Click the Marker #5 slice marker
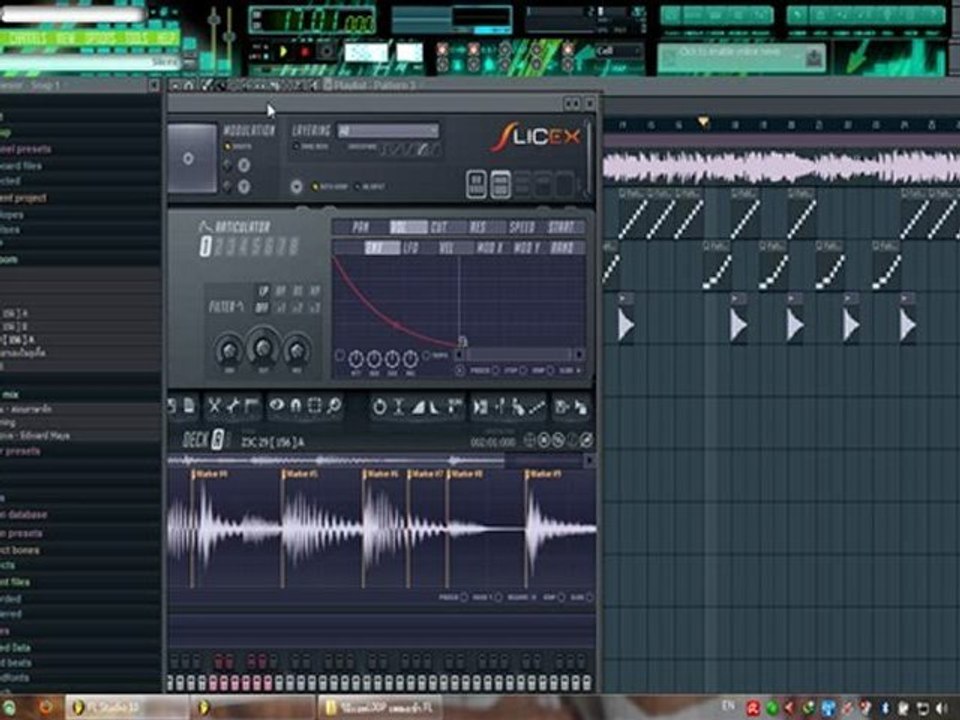This screenshot has height=720, width=960. pos(300,474)
